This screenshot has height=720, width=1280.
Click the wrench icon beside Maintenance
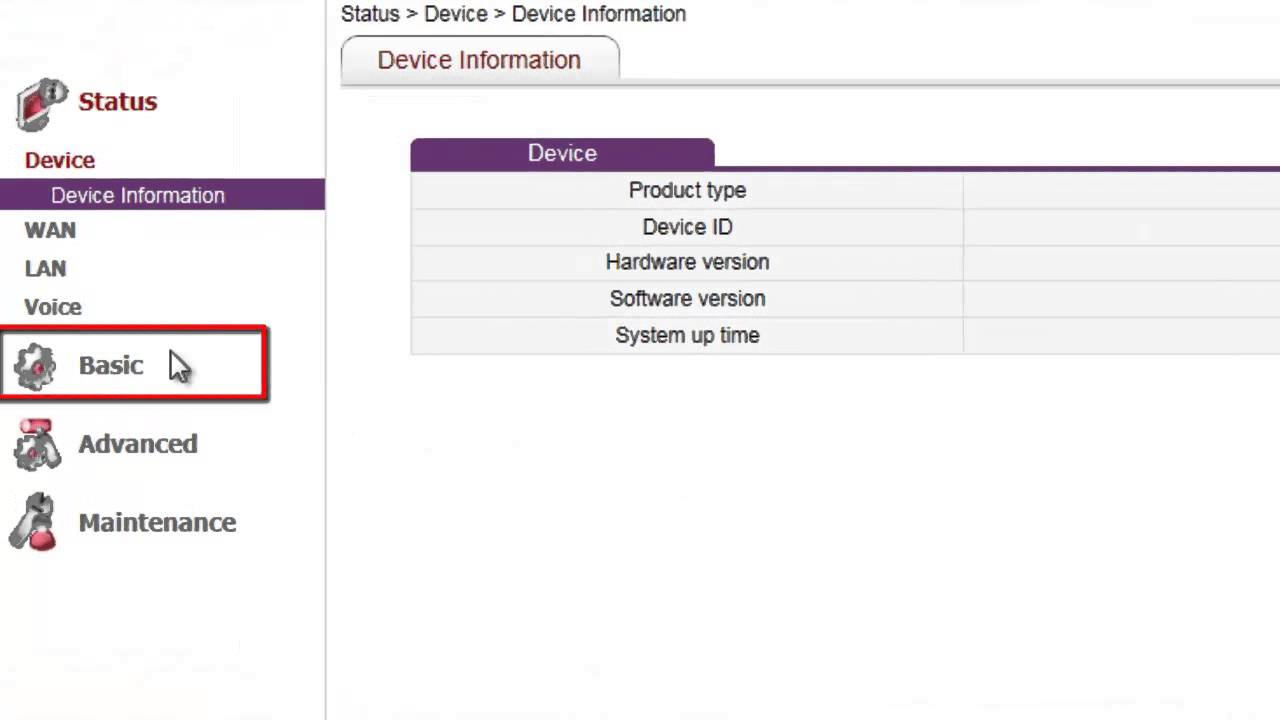click(37, 522)
